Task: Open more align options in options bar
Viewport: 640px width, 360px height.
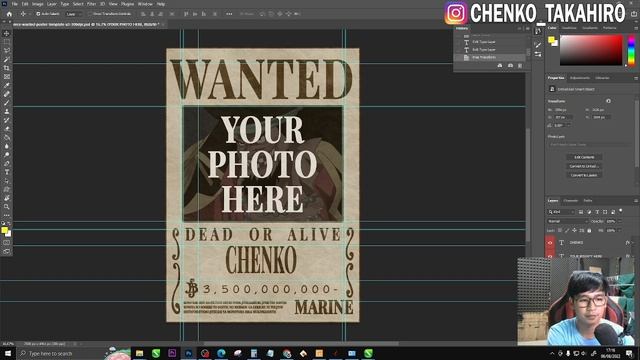Action: [x=229, y=14]
